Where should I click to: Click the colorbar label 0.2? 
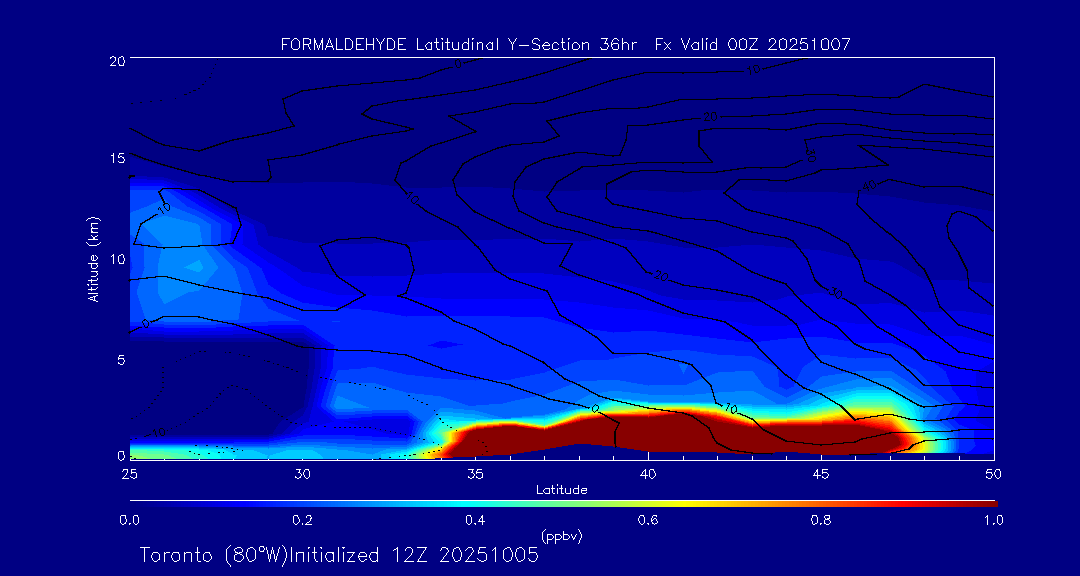point(302,520)
